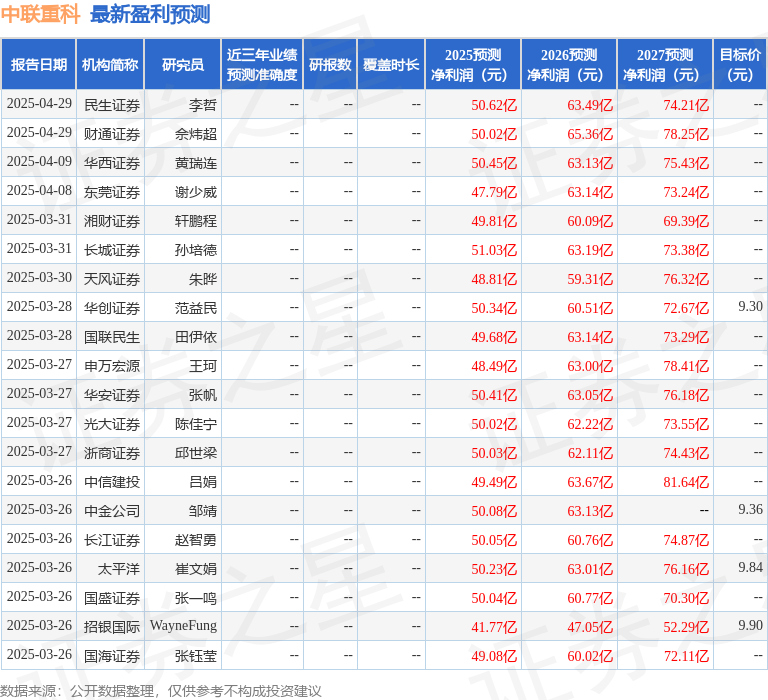This screenshot has height=700, width=768.
Task: Click the 研究员 column header
Action: tap(182, 65)
